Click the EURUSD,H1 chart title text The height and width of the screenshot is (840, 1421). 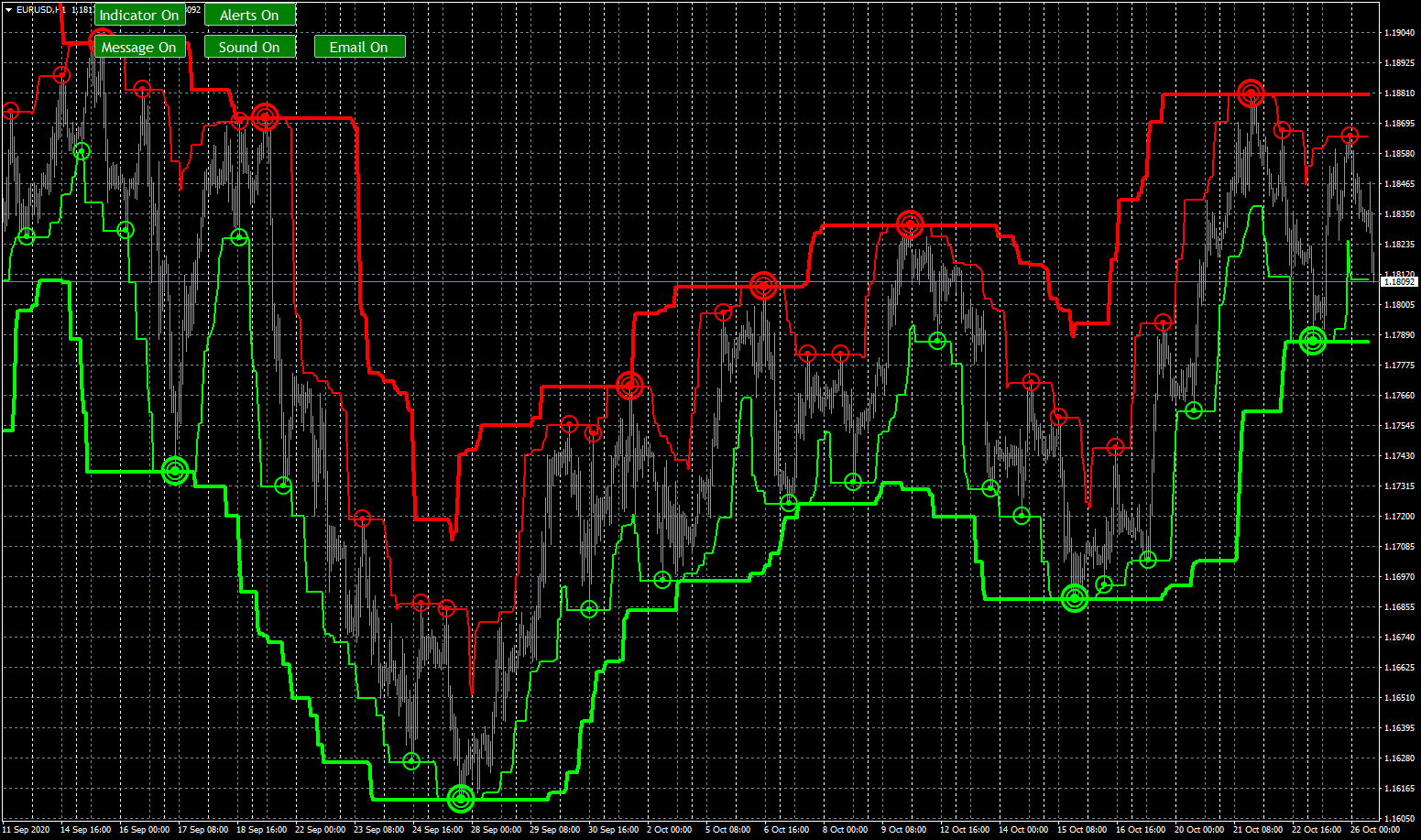pyautogui.click(x=40, y=9)
